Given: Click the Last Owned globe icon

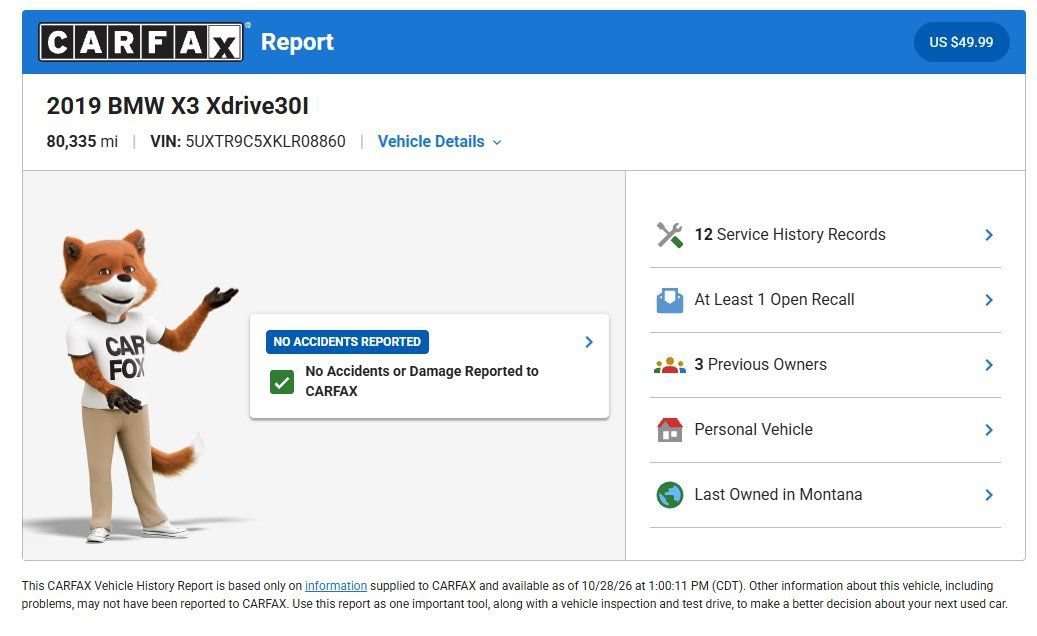Looking at the screenshot, I should [x=669, y=495].
